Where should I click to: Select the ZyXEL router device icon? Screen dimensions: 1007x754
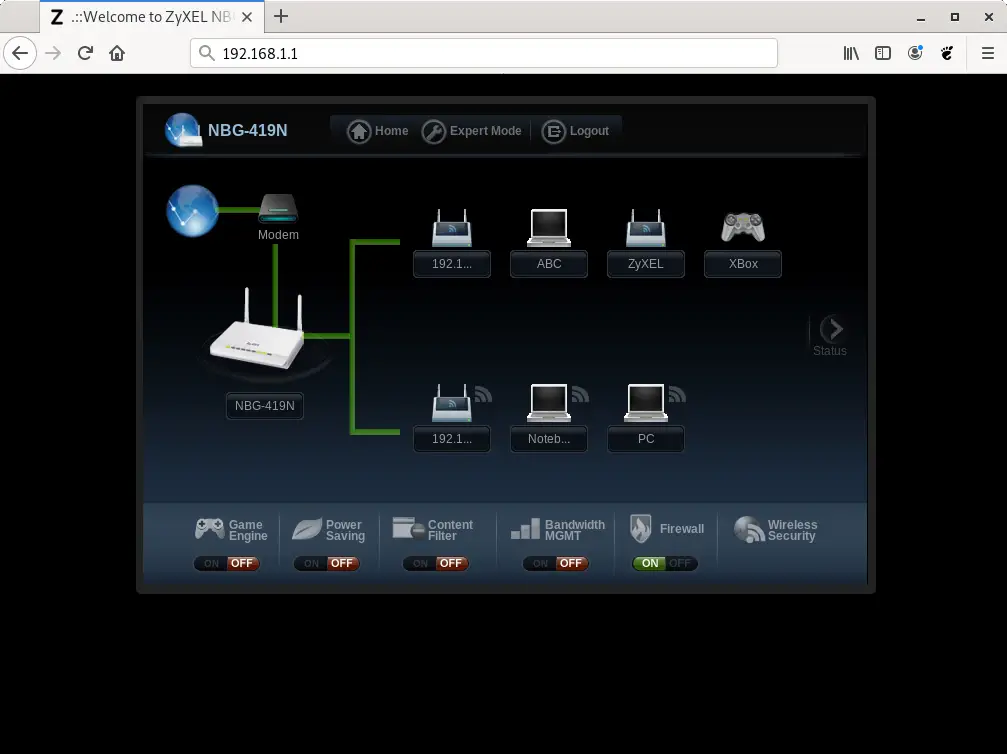click(646, 228)
